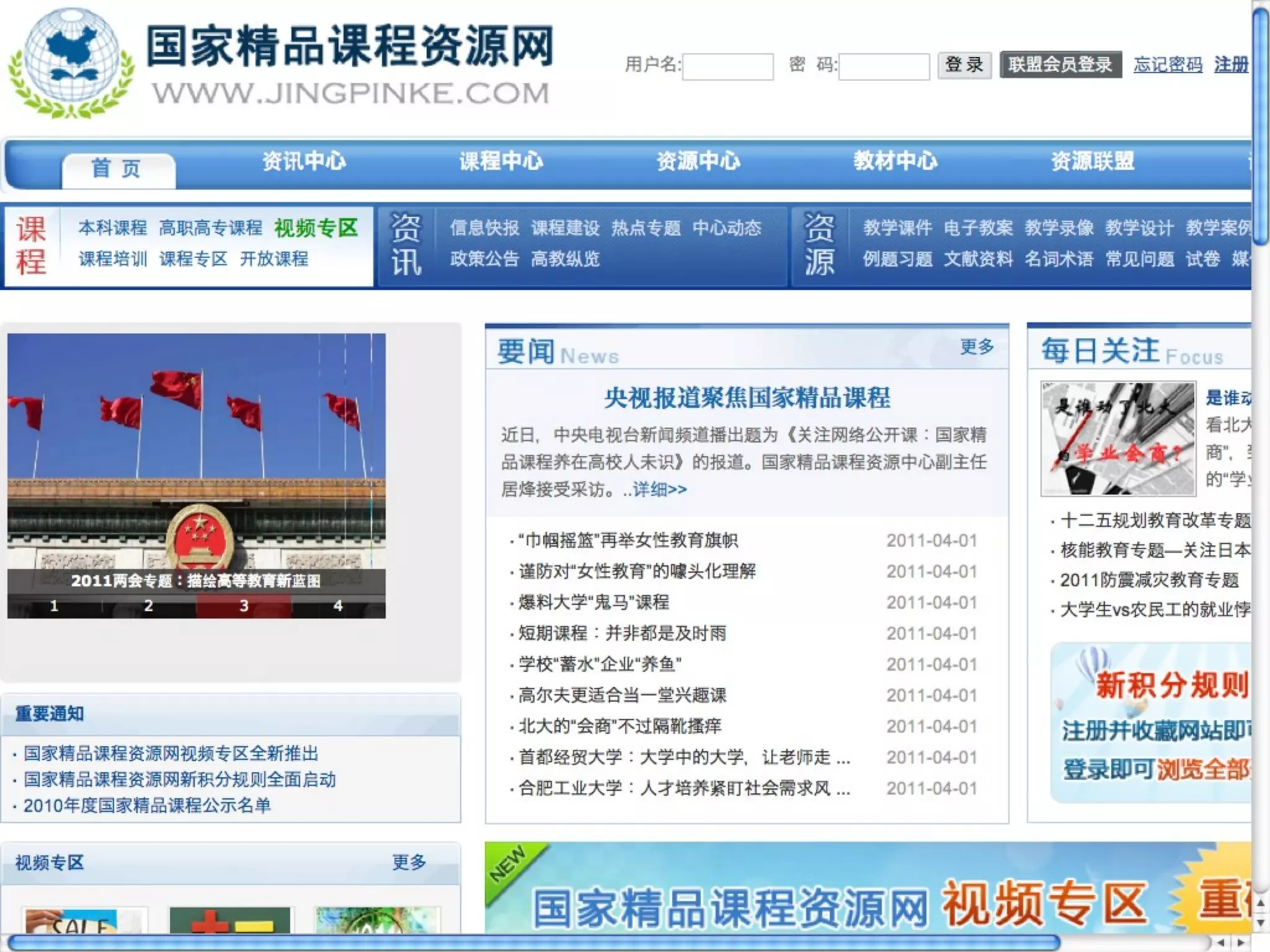Expand news list with 更多 in 要闻
Screen dimensions: 1270x952
click(x=977, y=346)
